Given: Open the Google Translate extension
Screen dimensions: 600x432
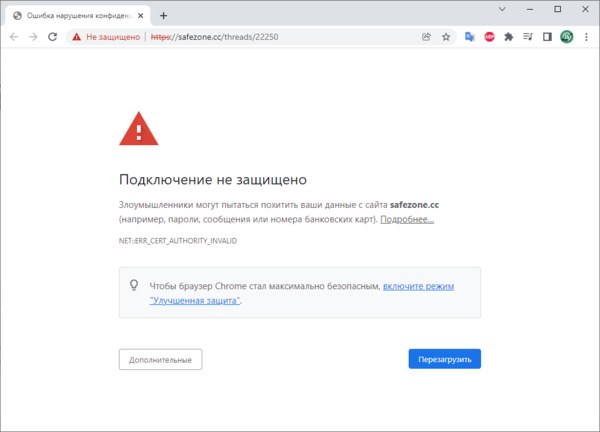Looking at the screenshot, I should [470, 37].
